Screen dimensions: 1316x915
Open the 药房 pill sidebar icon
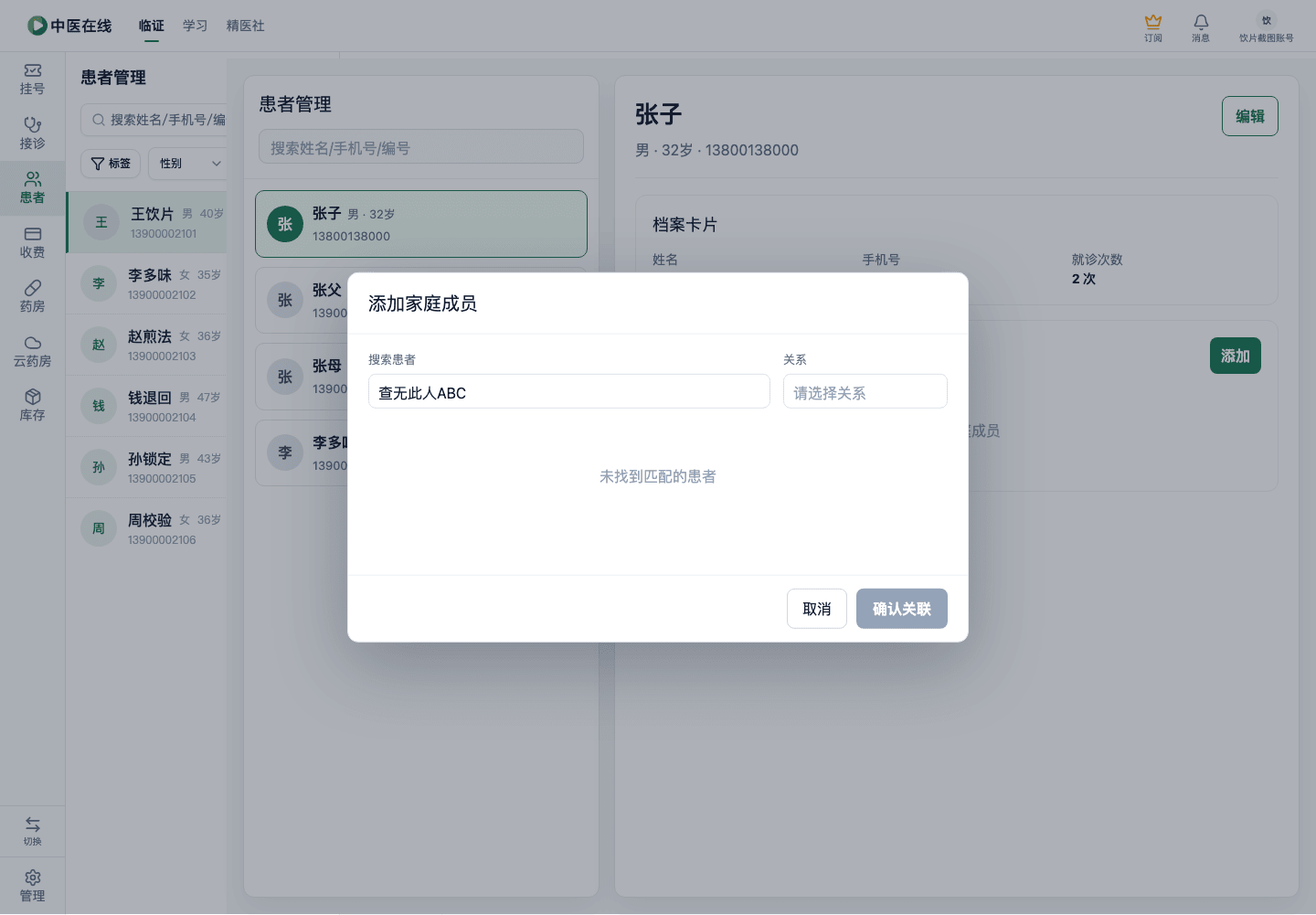coord(32,297)
